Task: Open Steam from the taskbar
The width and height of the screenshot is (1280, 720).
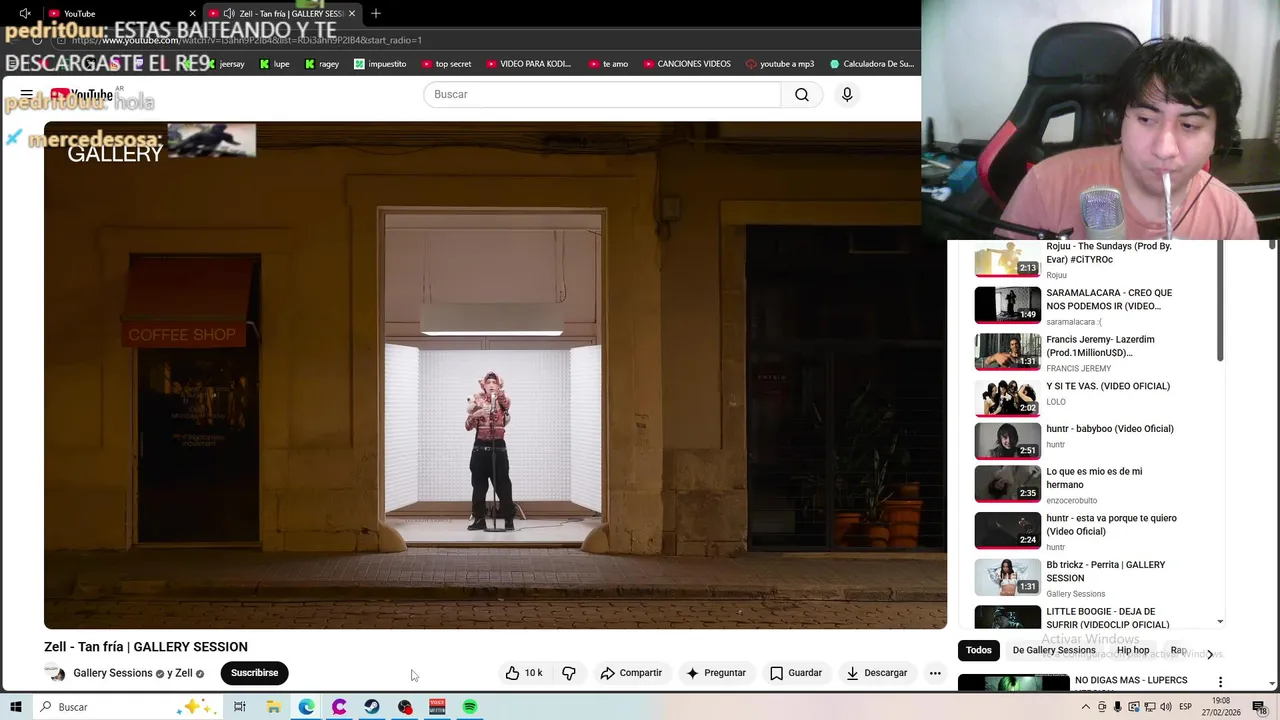Action: 371,707
